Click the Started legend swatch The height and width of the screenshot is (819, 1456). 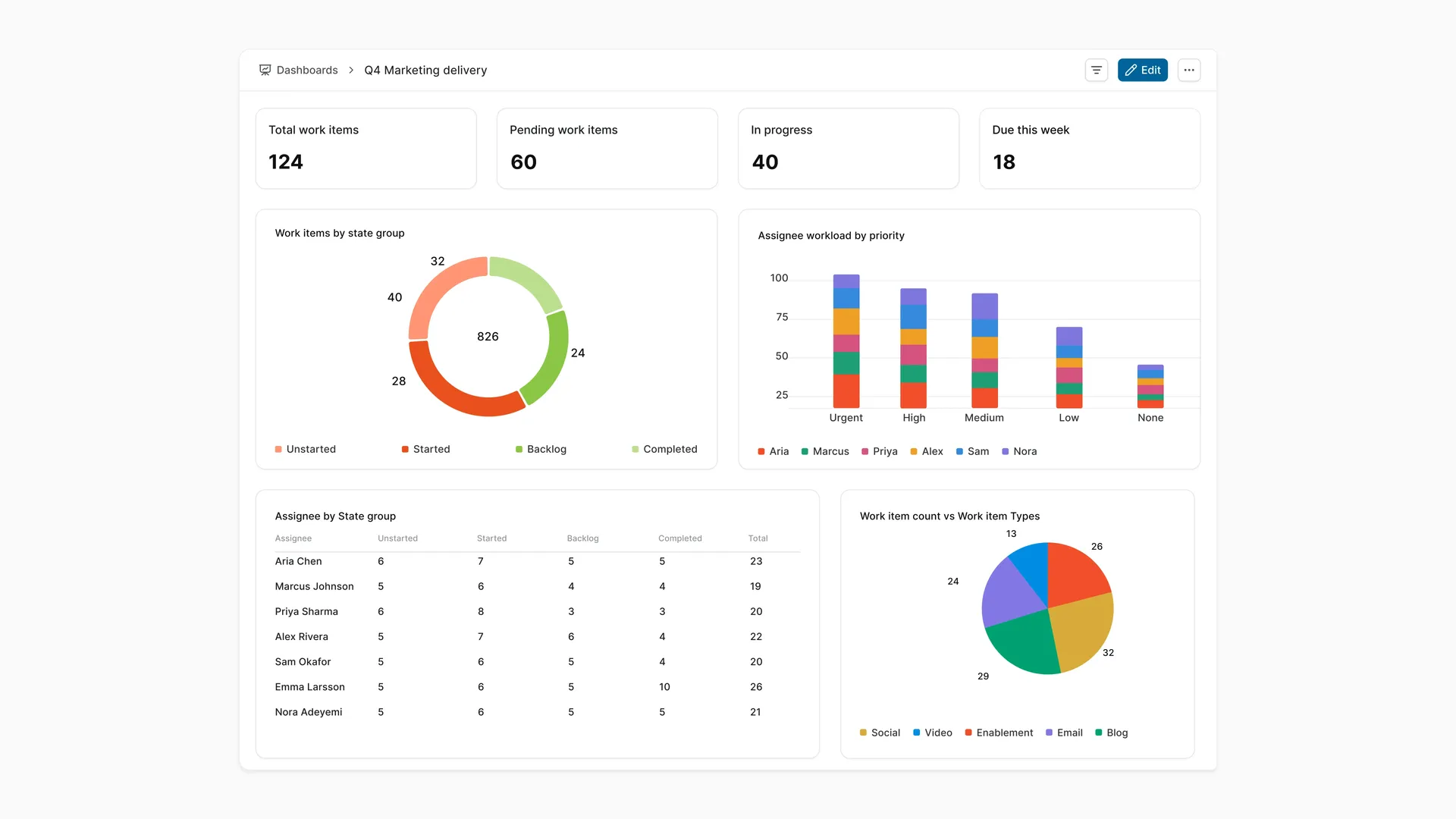pyautogui.click(x=405, y=450)
